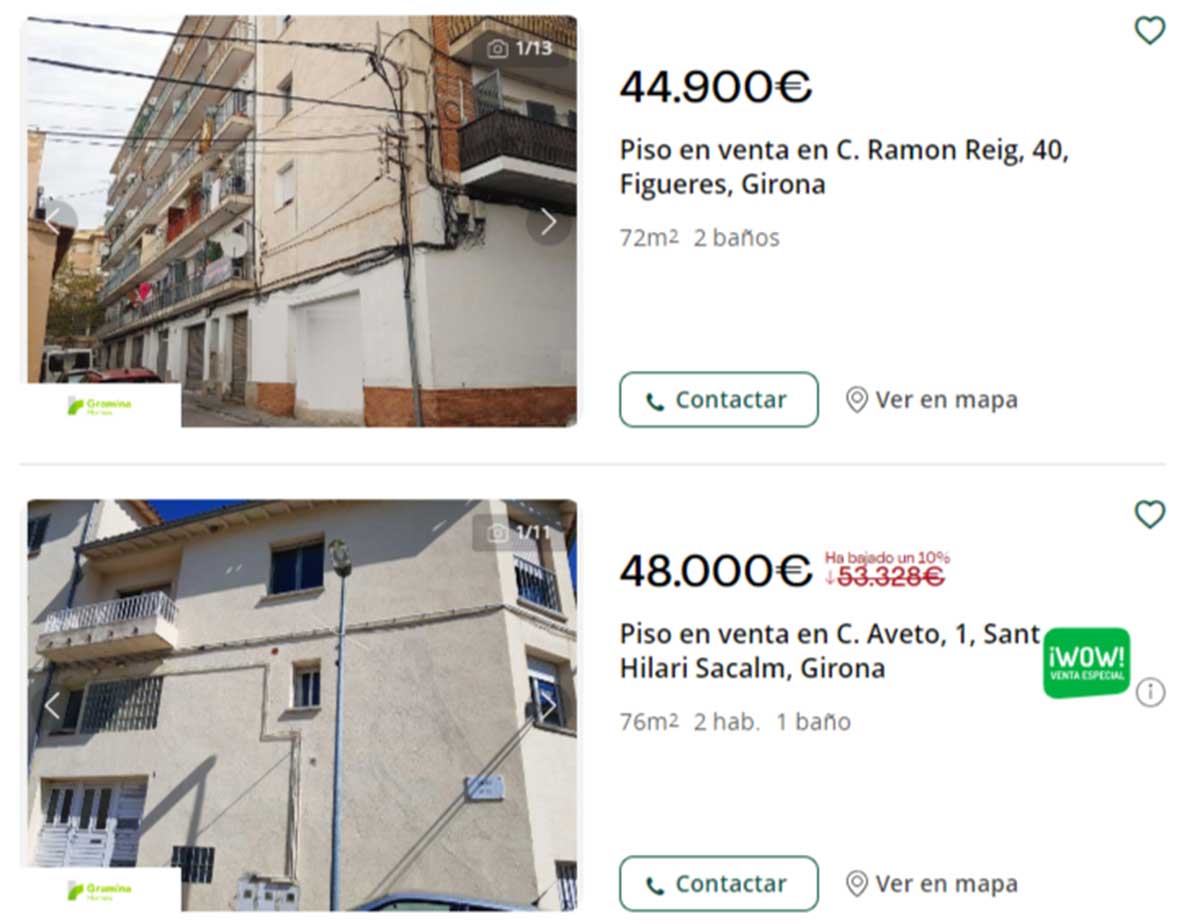The width and height of the screenshot is (1200, 924).
Task: View Sant Hilari Sacalm flat on map
Action: coord(932,884)
